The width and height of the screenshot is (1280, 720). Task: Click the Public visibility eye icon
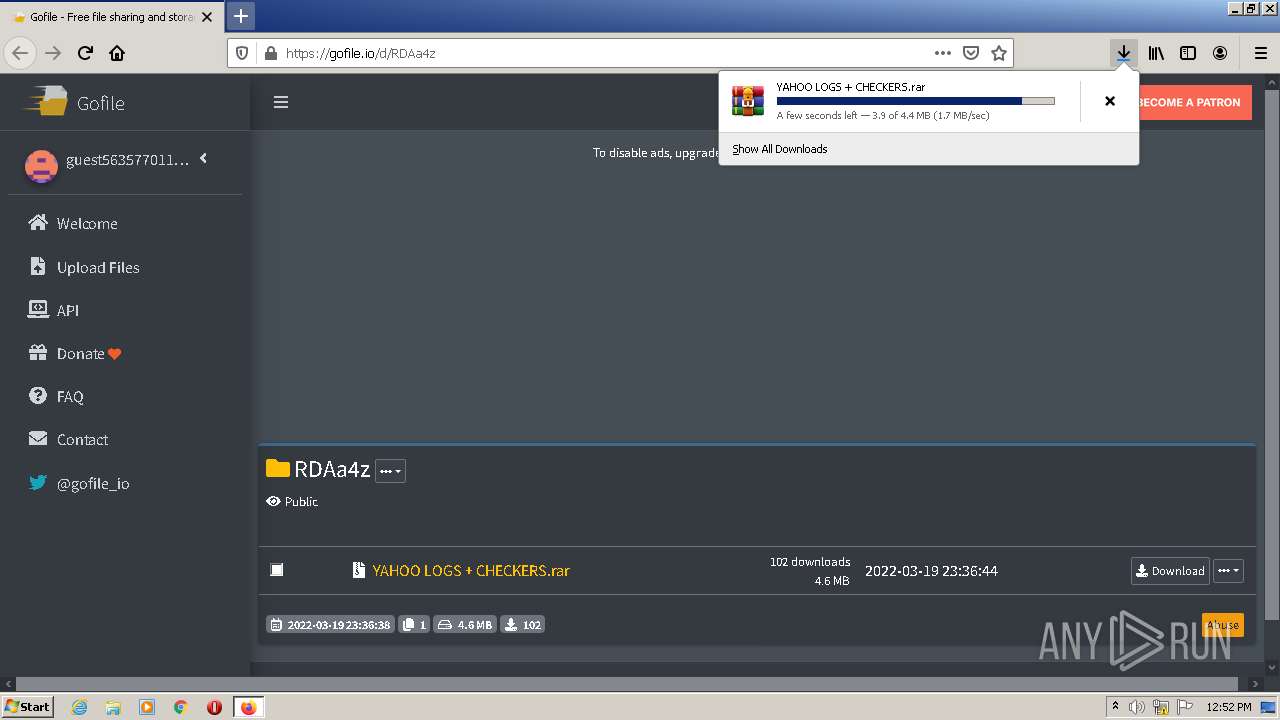(273, 501)
